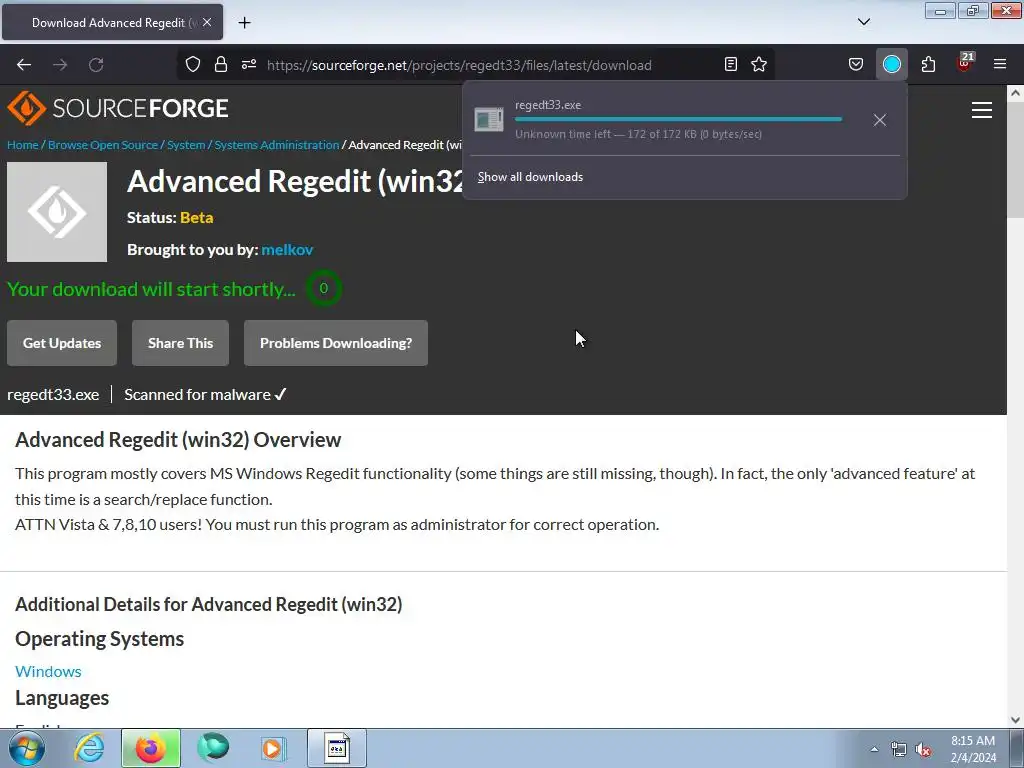Click the URL address field
The image size is (1024, 768).
tap(459, 65)
